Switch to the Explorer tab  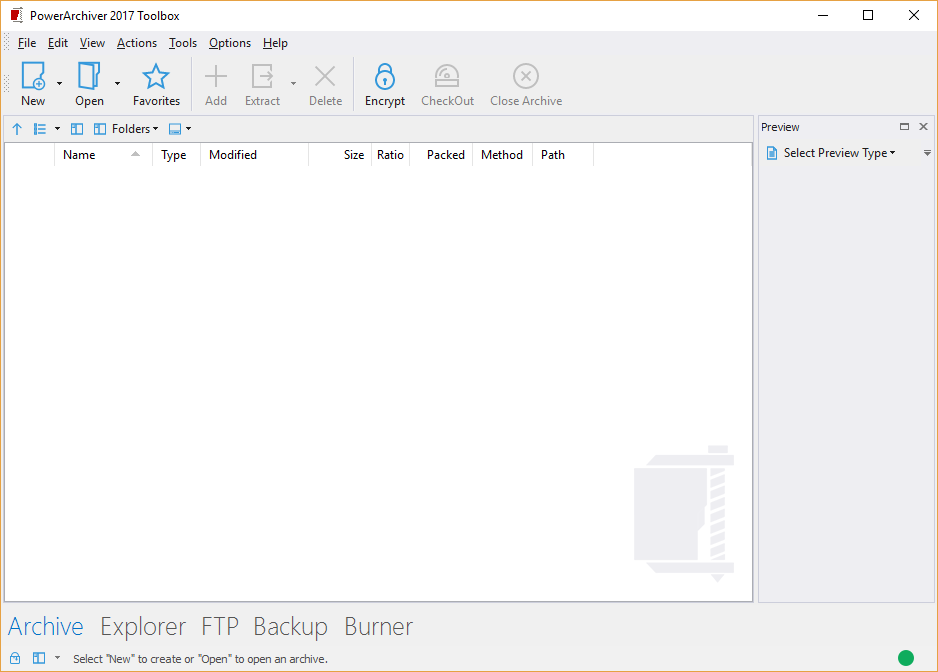143,627
